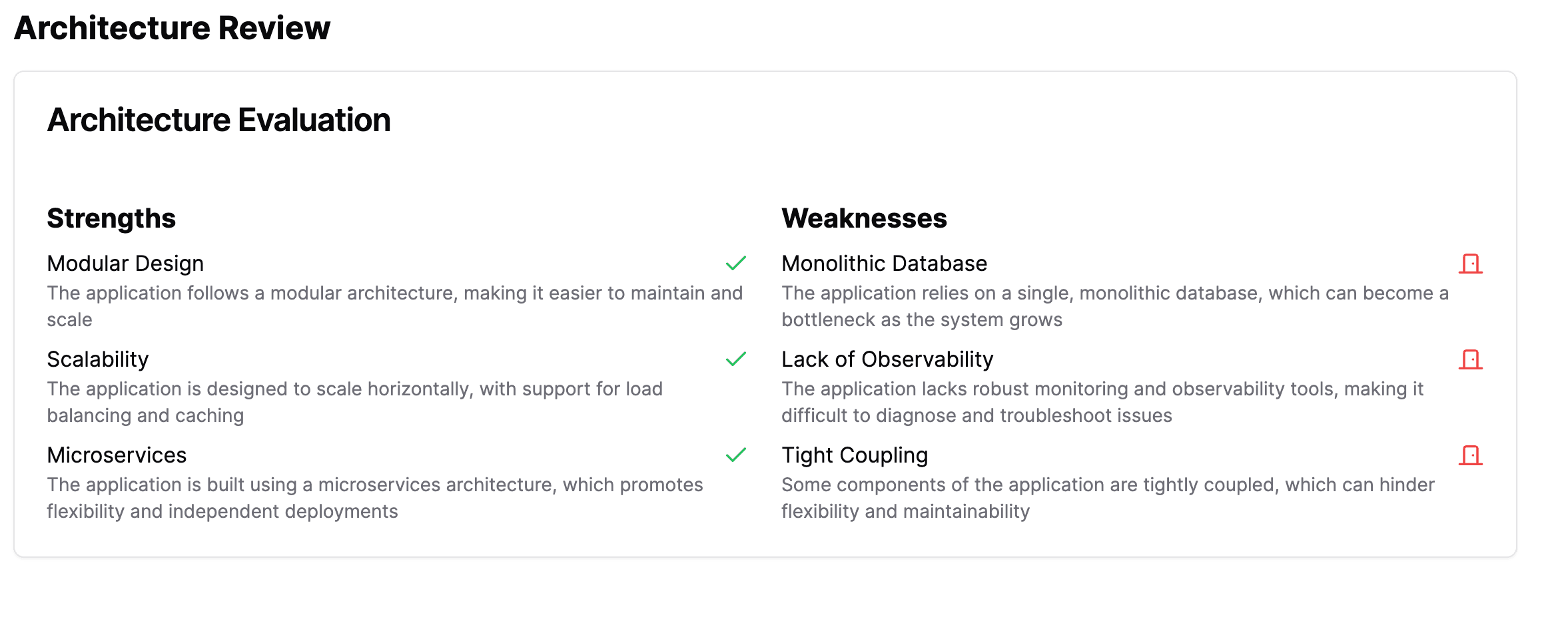Select the Microservices strength title

click(x=117, y=455)
